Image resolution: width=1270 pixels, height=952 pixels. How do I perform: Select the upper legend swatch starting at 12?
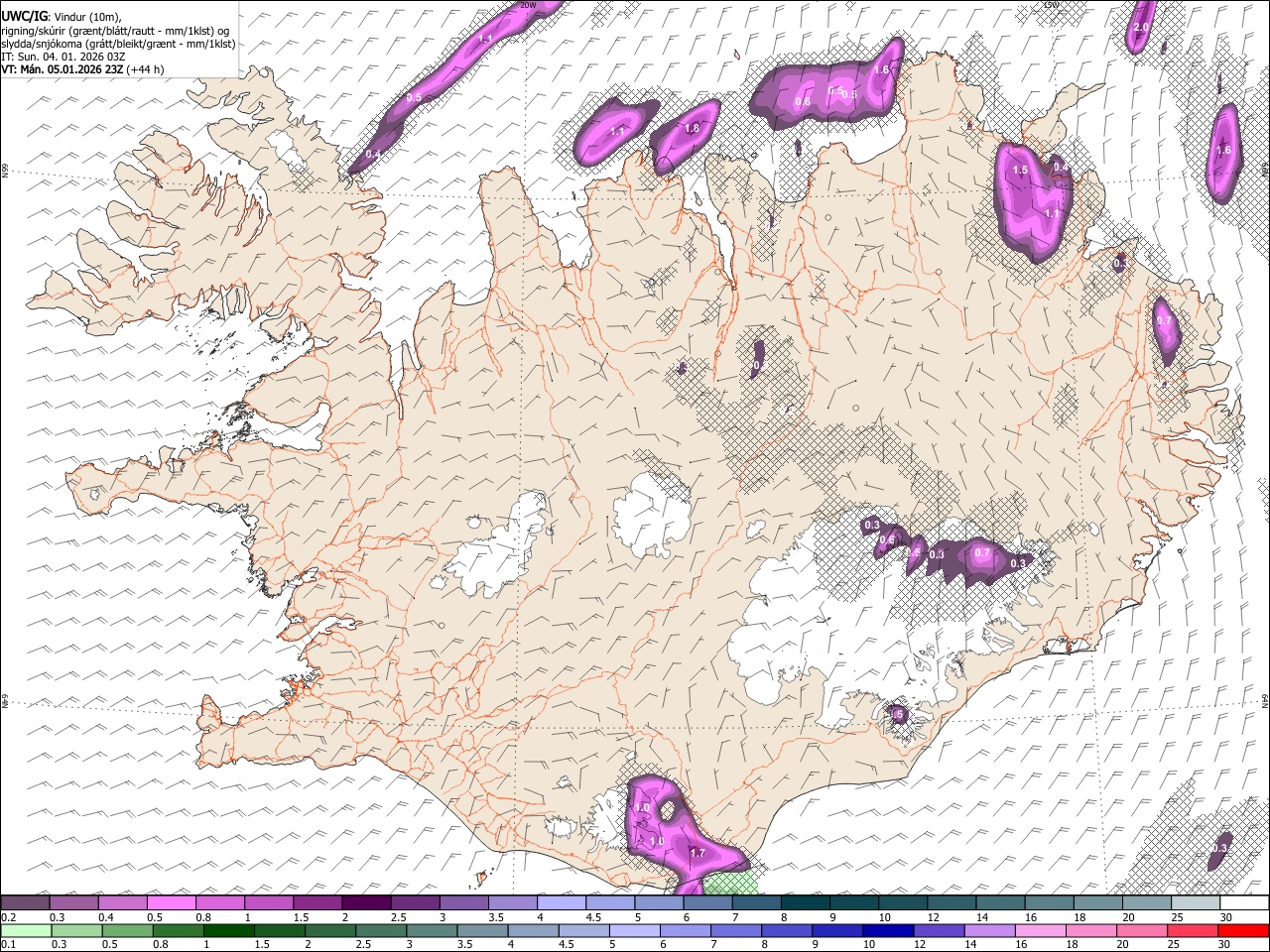point(951,902)
